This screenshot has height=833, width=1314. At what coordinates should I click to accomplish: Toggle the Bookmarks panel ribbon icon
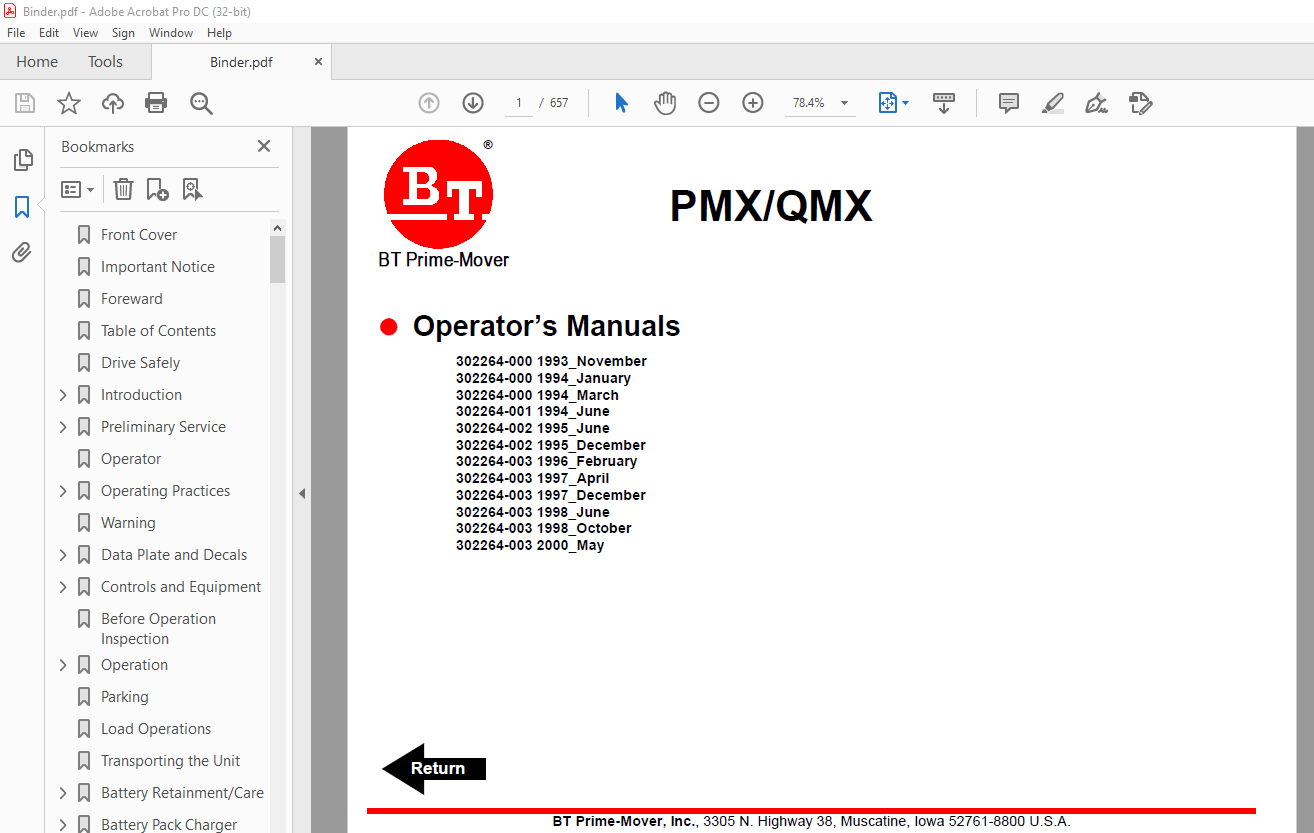[22, 207]
